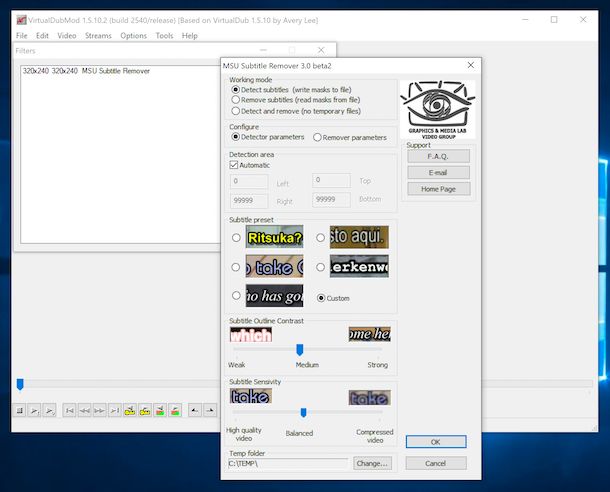Open the Video menu
This screenshot has width=610, height=492.
67,36
